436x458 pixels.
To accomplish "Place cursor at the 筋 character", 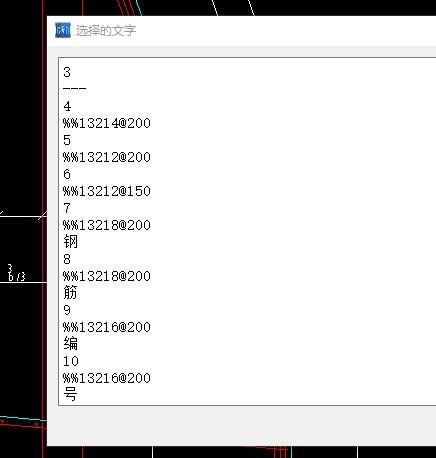I will 70,293.
